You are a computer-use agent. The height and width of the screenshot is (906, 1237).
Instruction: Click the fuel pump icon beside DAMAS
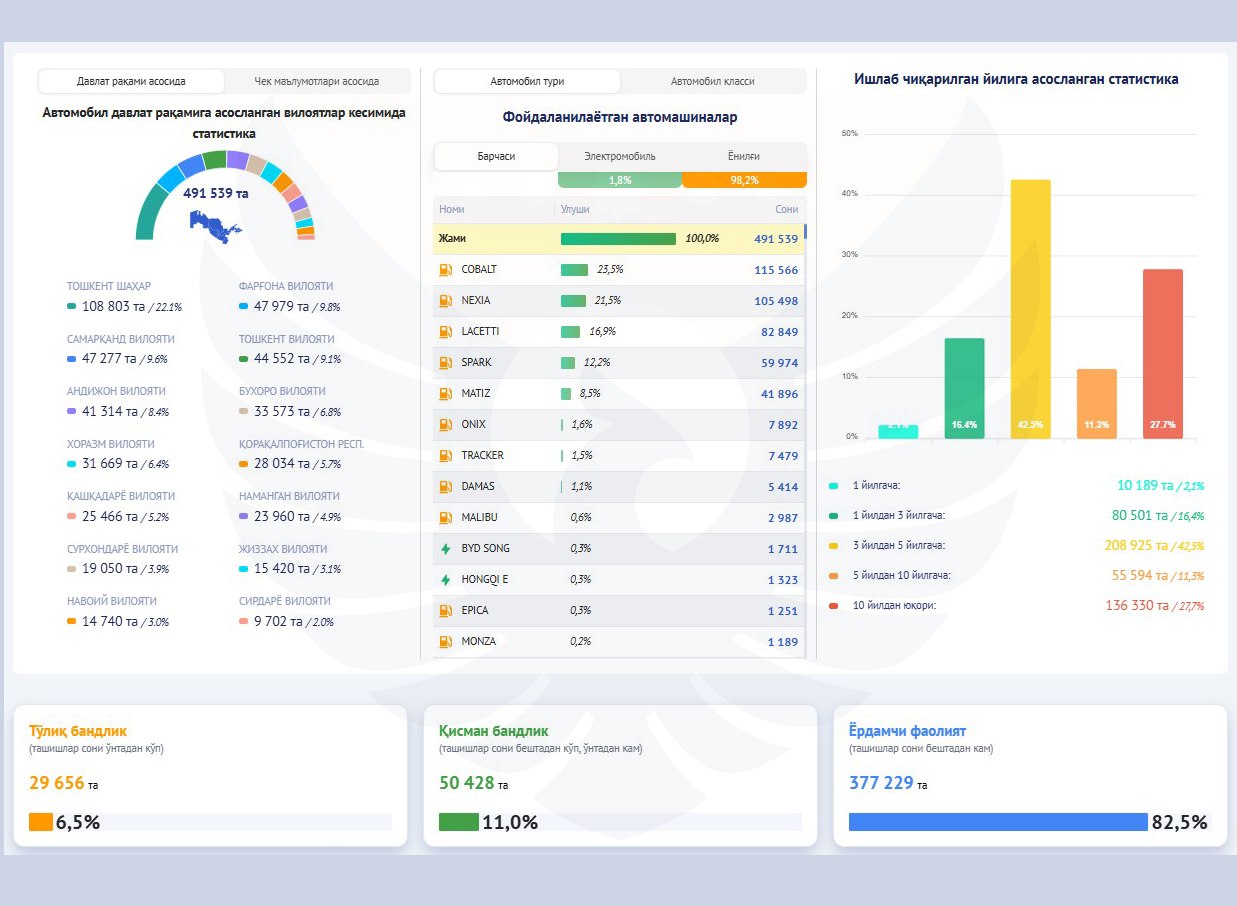pos(445,487)
